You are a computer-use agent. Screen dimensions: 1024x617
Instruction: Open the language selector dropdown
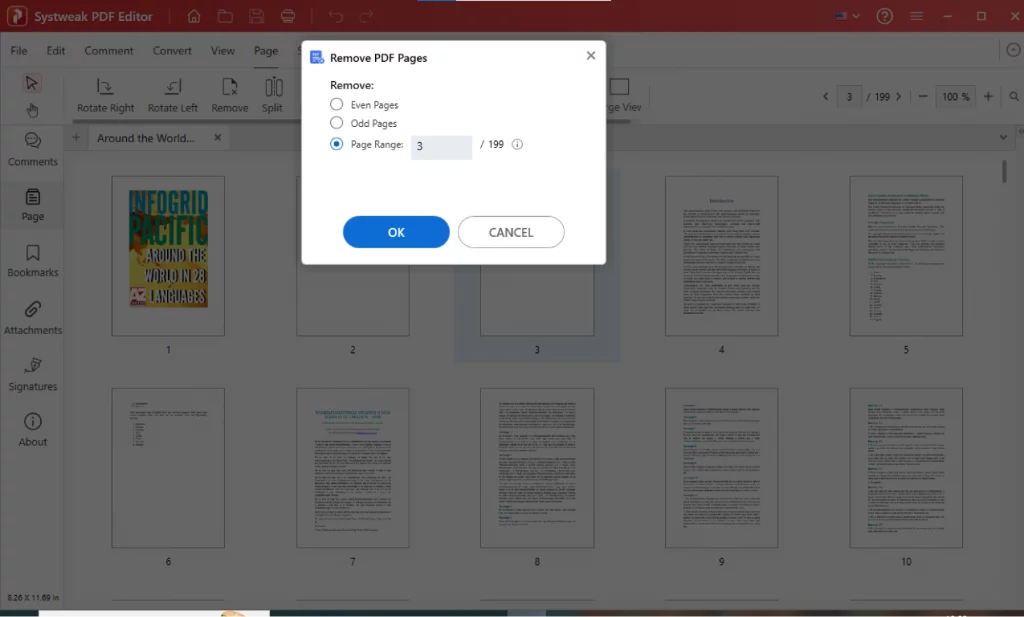tap(845, 16)
